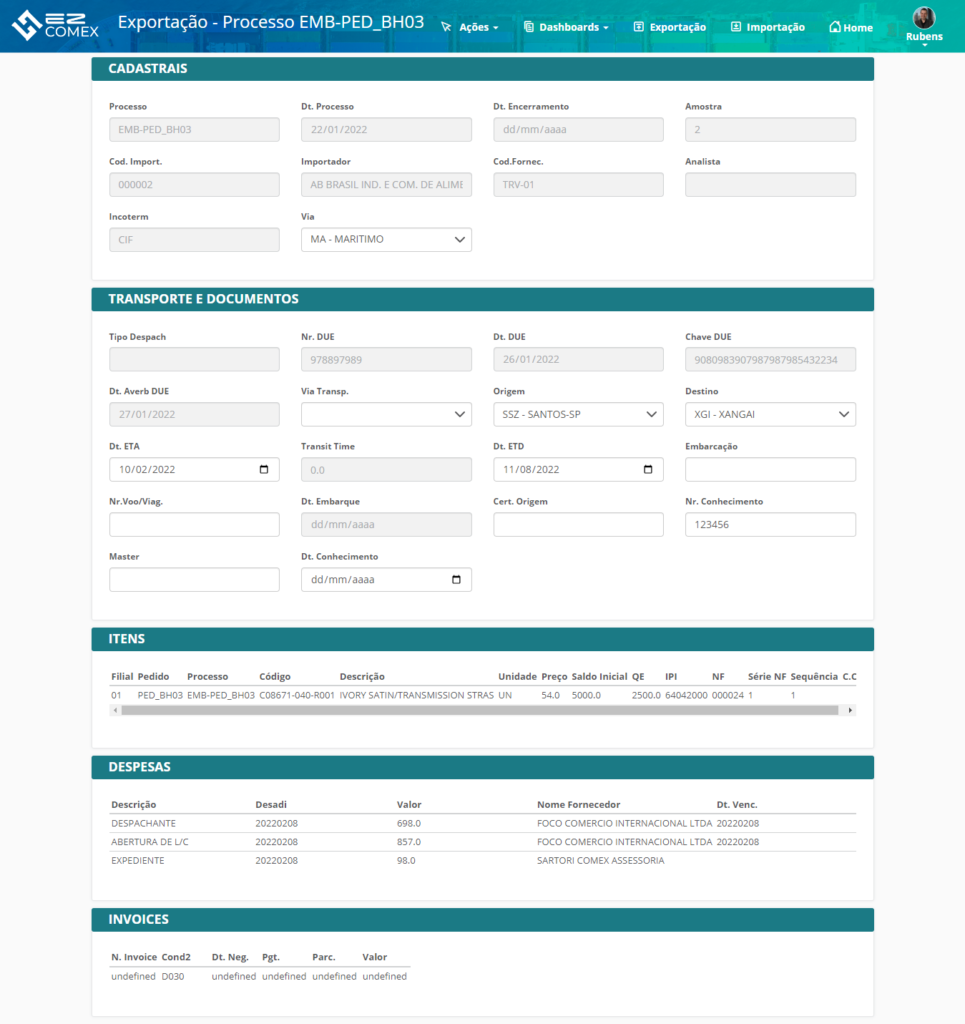Click the Home house icon
The width and height of the screenshot is (965, 1024).
click(x=834, y=27)
